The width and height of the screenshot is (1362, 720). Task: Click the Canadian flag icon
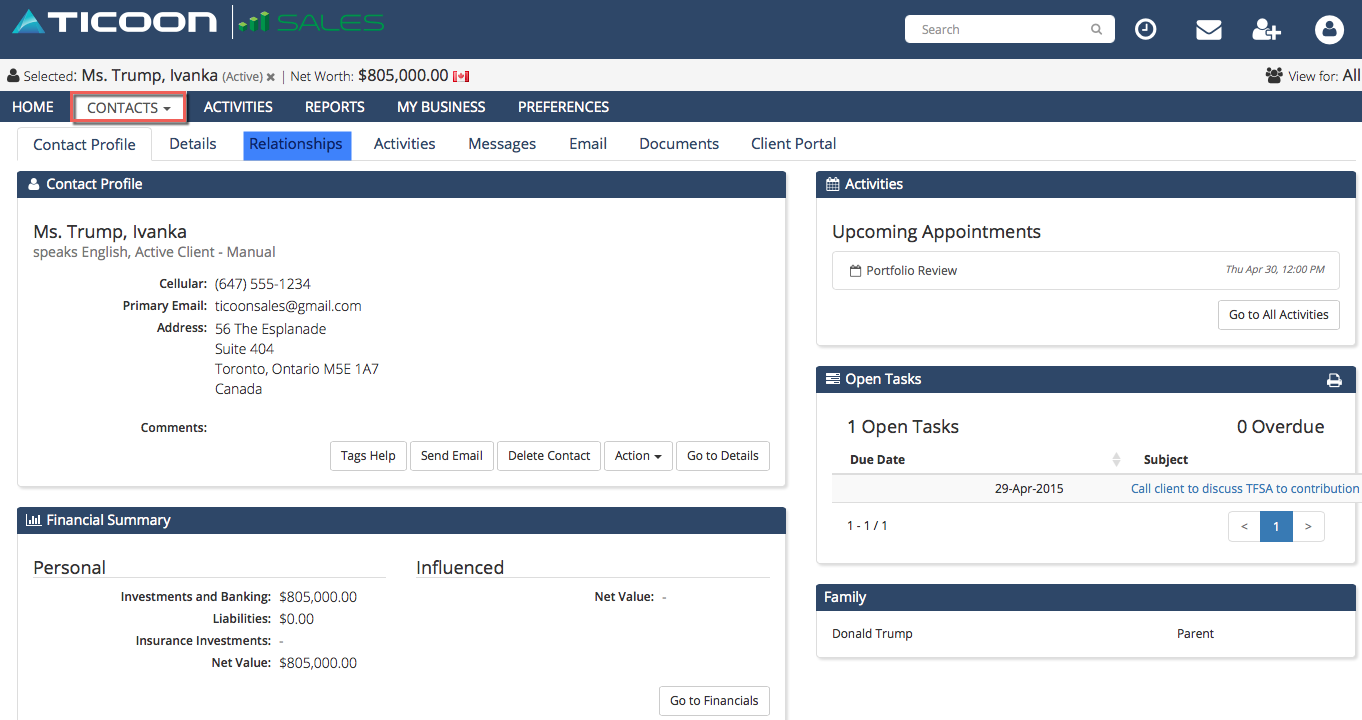coord(461,76)
